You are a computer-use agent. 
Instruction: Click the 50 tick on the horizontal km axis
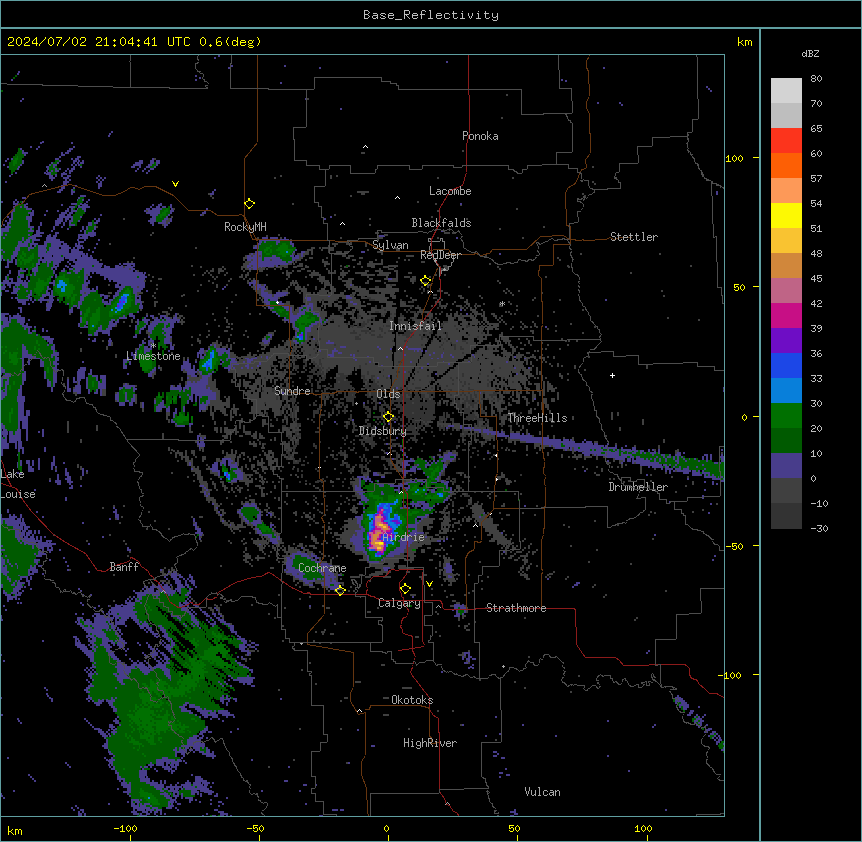click(514, 828)
